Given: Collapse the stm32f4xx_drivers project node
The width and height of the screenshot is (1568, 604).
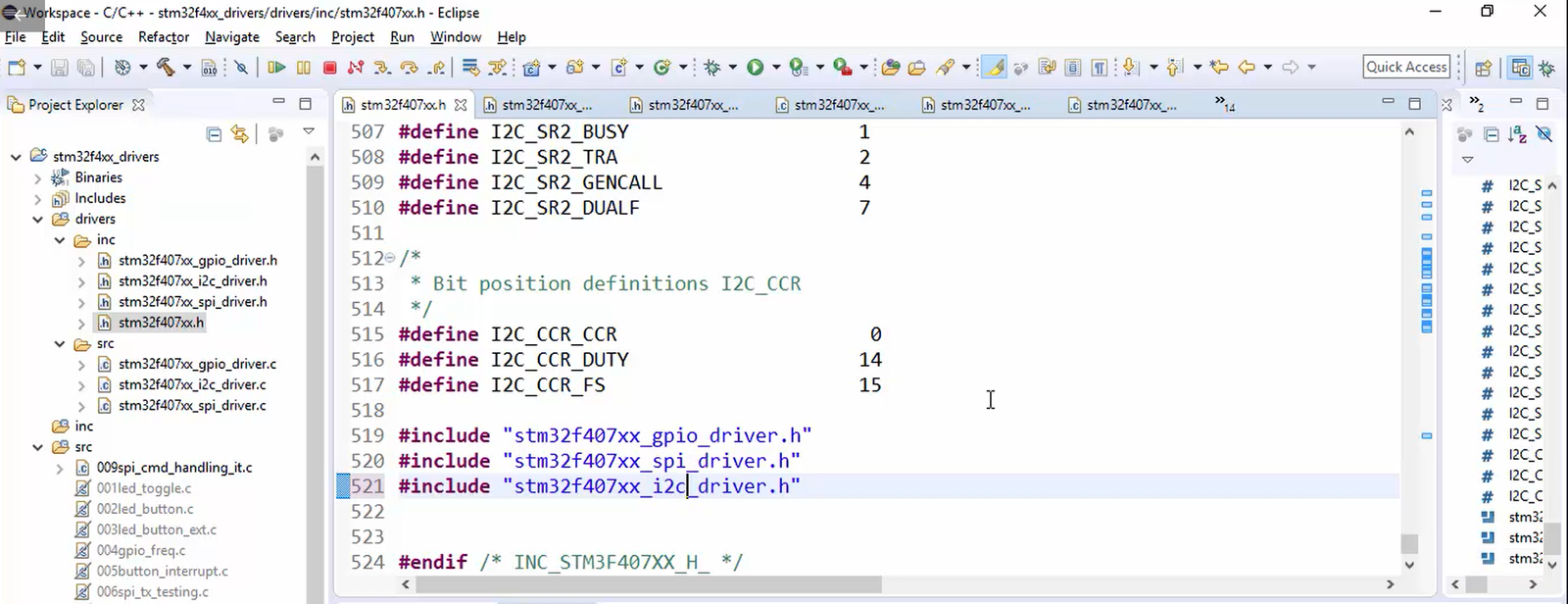Looking at the screenshot, I should click(16, 157).
